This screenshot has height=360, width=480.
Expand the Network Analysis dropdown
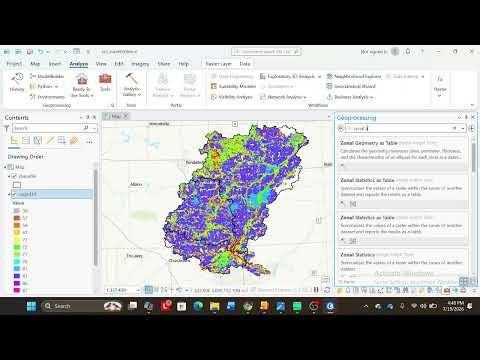(x=305, y=97)
